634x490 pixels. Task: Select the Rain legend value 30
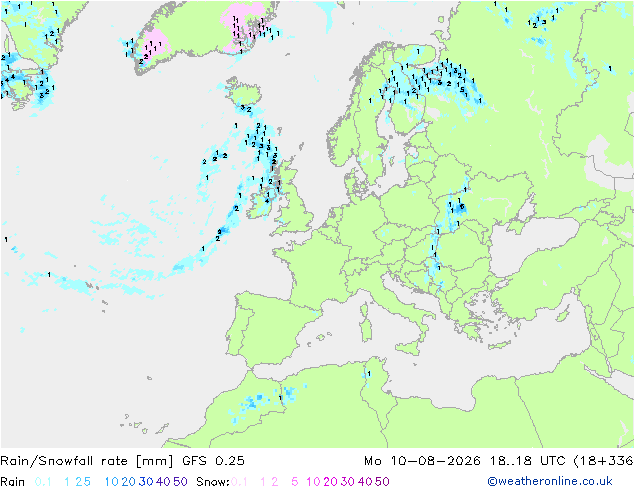tap(146, 482)
